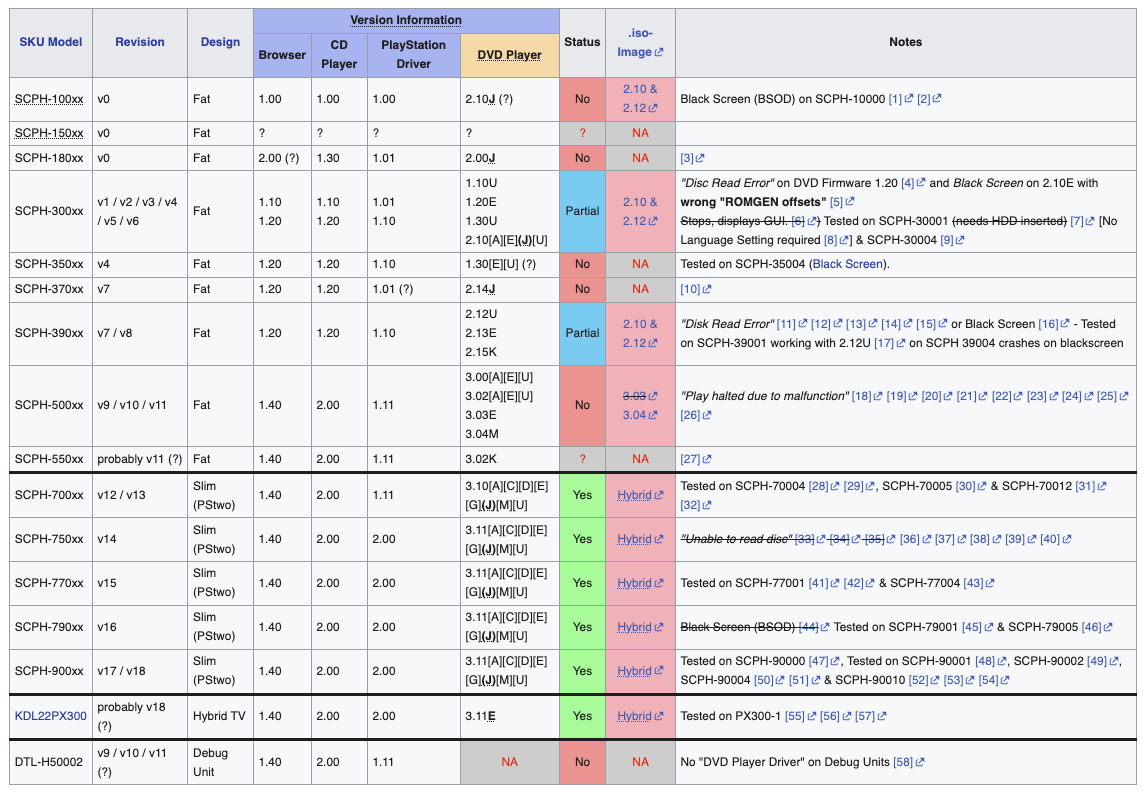The image size is (1146, 797).
Task: Open reference [17] in SCPH-390xx notes
Action: click(x=883, y=343)
